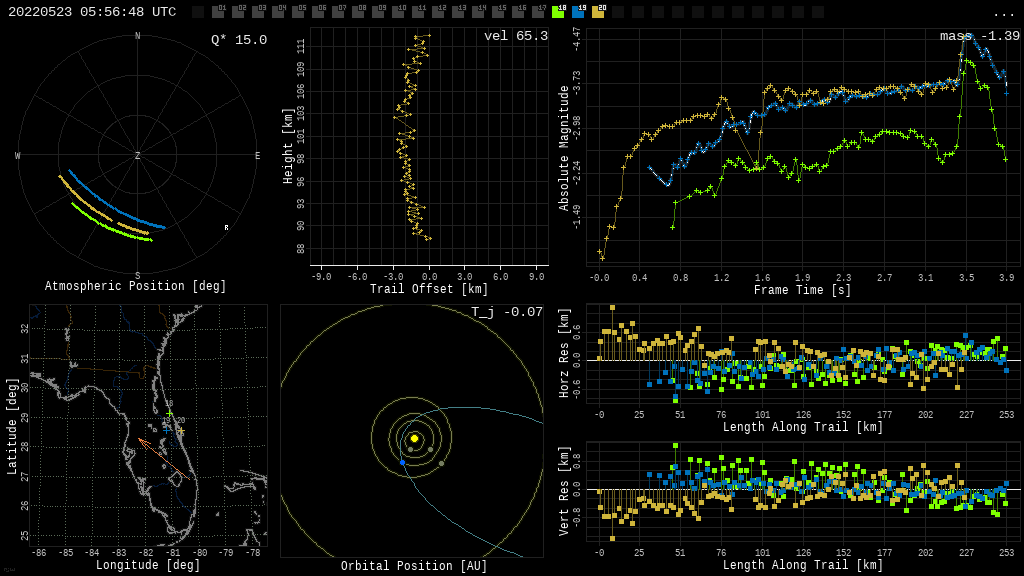
Task: Toggle the green camera 18 box
Action: point(558,12)
